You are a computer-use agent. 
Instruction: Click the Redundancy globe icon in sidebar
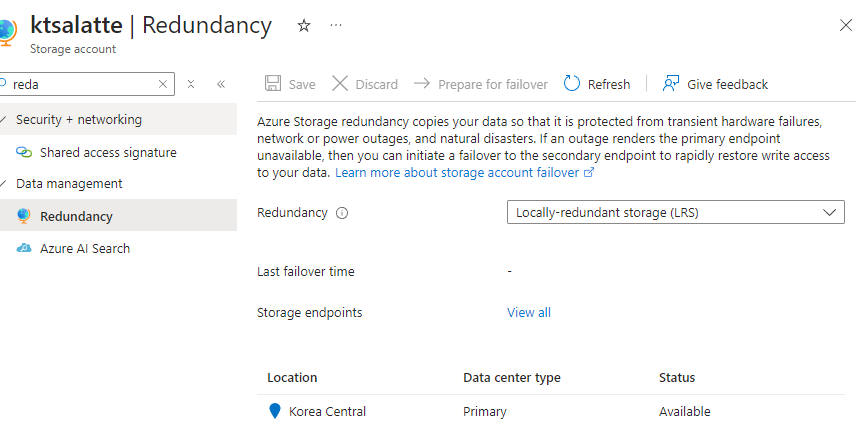coord(23,216)
